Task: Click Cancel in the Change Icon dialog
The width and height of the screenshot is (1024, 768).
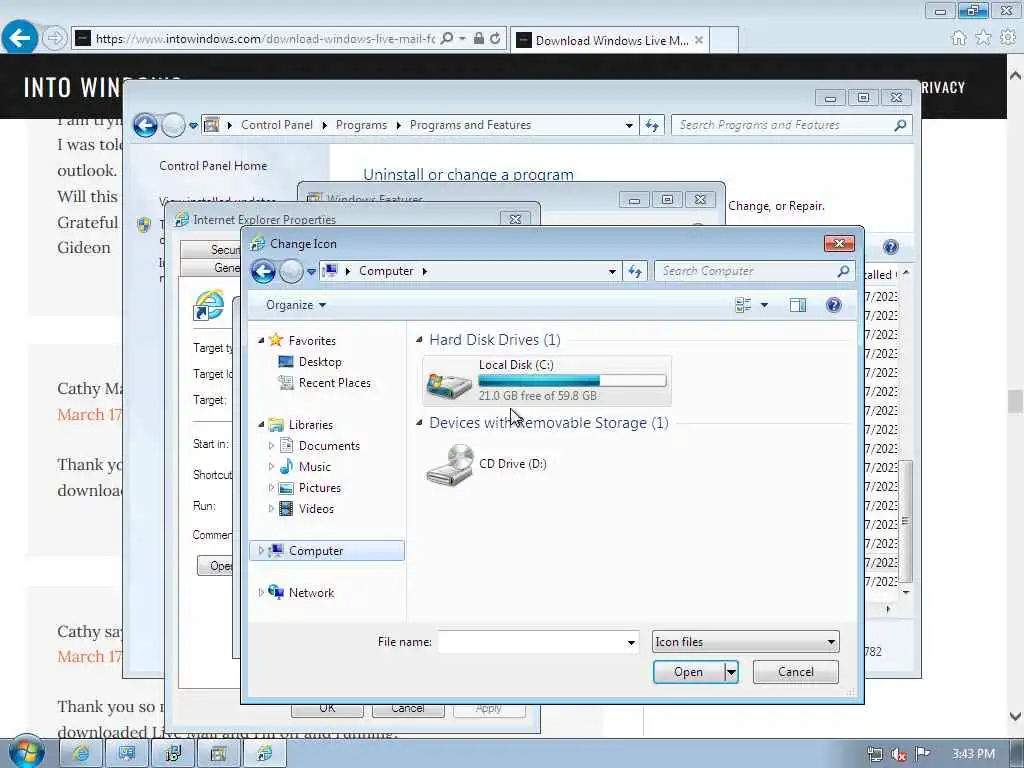Action: (795, 672)
